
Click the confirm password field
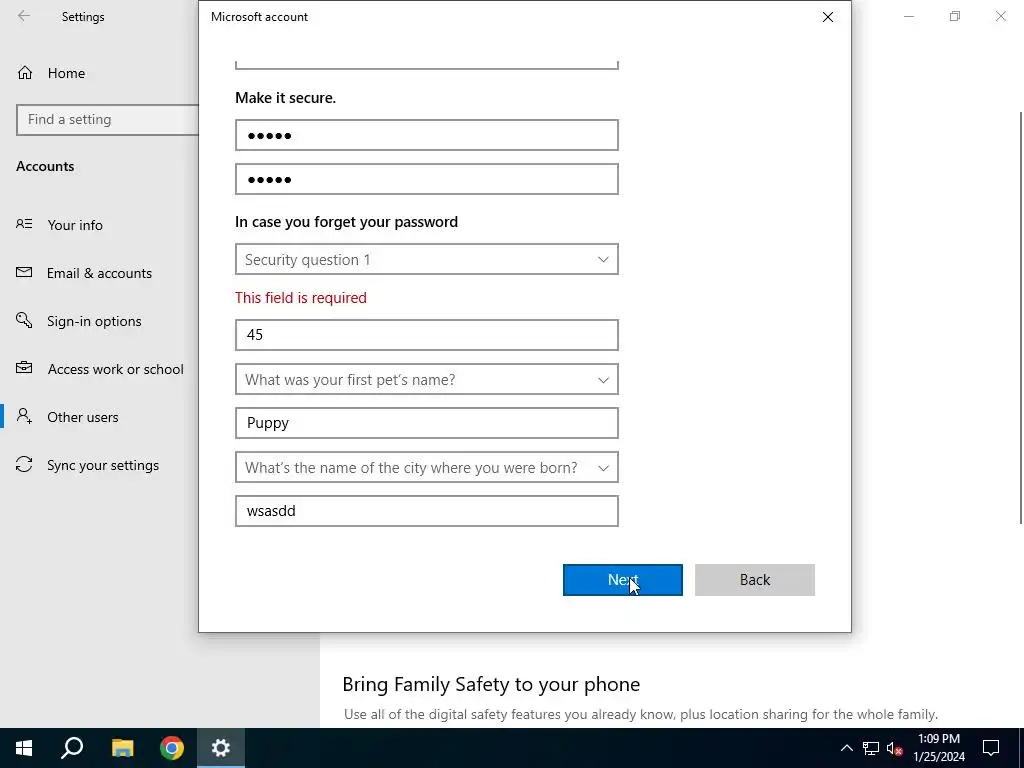click(426, 179)
